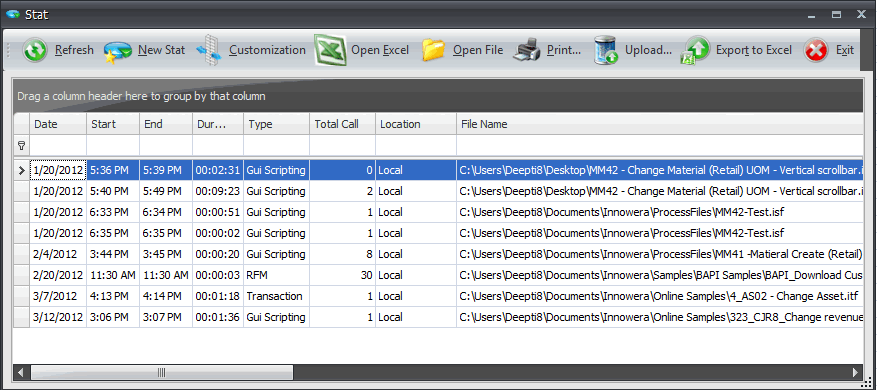
Task: Click the Total Call value 30
Action: coord(342,275)
